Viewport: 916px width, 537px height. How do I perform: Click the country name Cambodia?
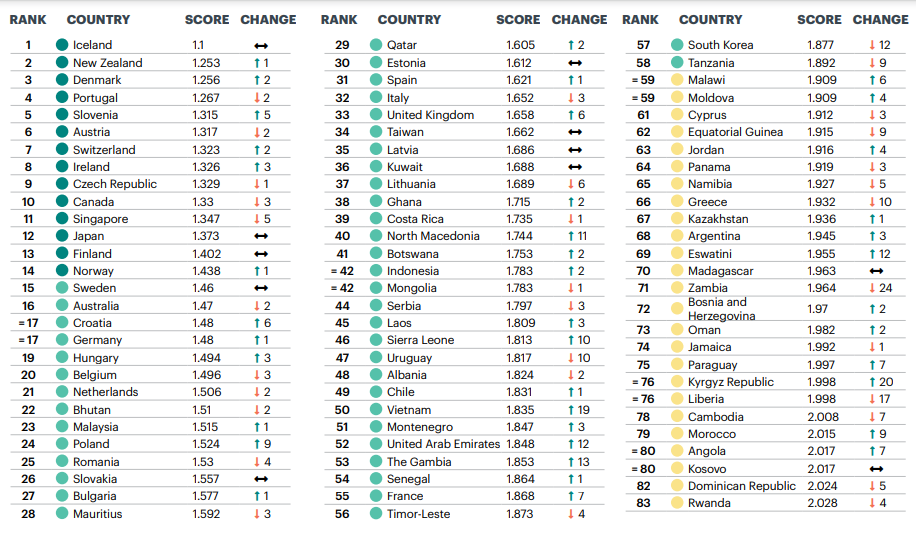[x=716, y=417]
